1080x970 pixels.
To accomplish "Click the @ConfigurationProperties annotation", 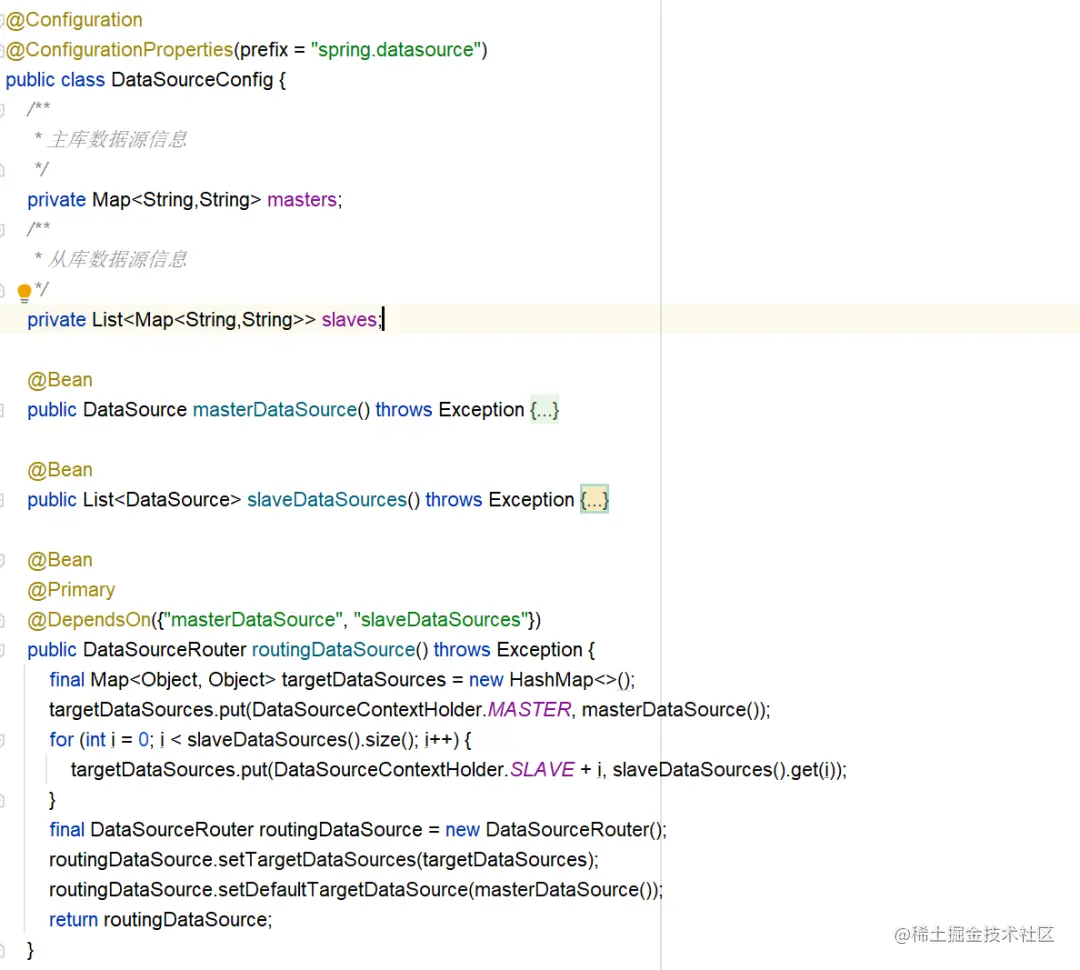I will (x=120, y=50).
